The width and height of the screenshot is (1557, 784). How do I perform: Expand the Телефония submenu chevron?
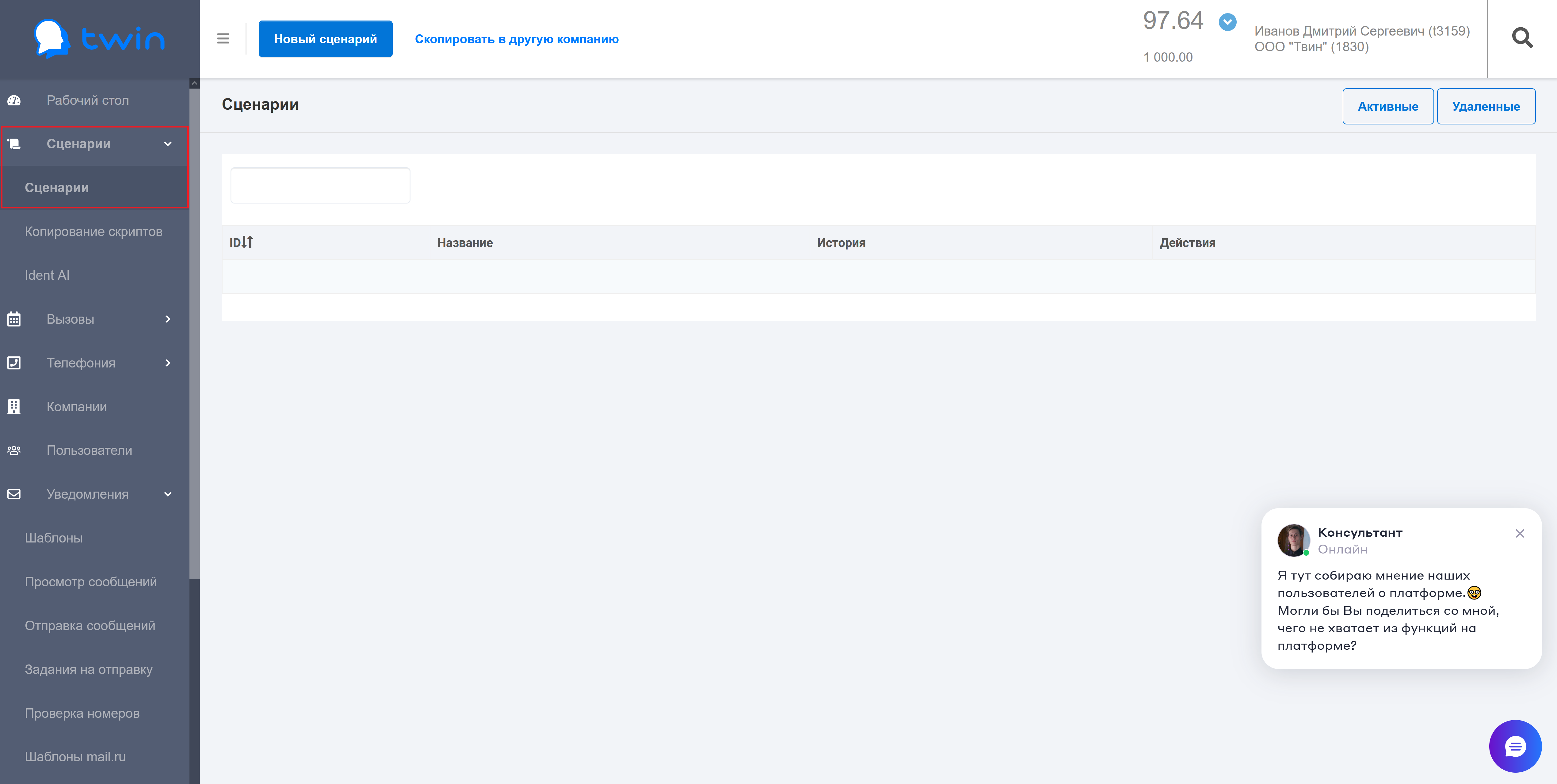(168, 363)
